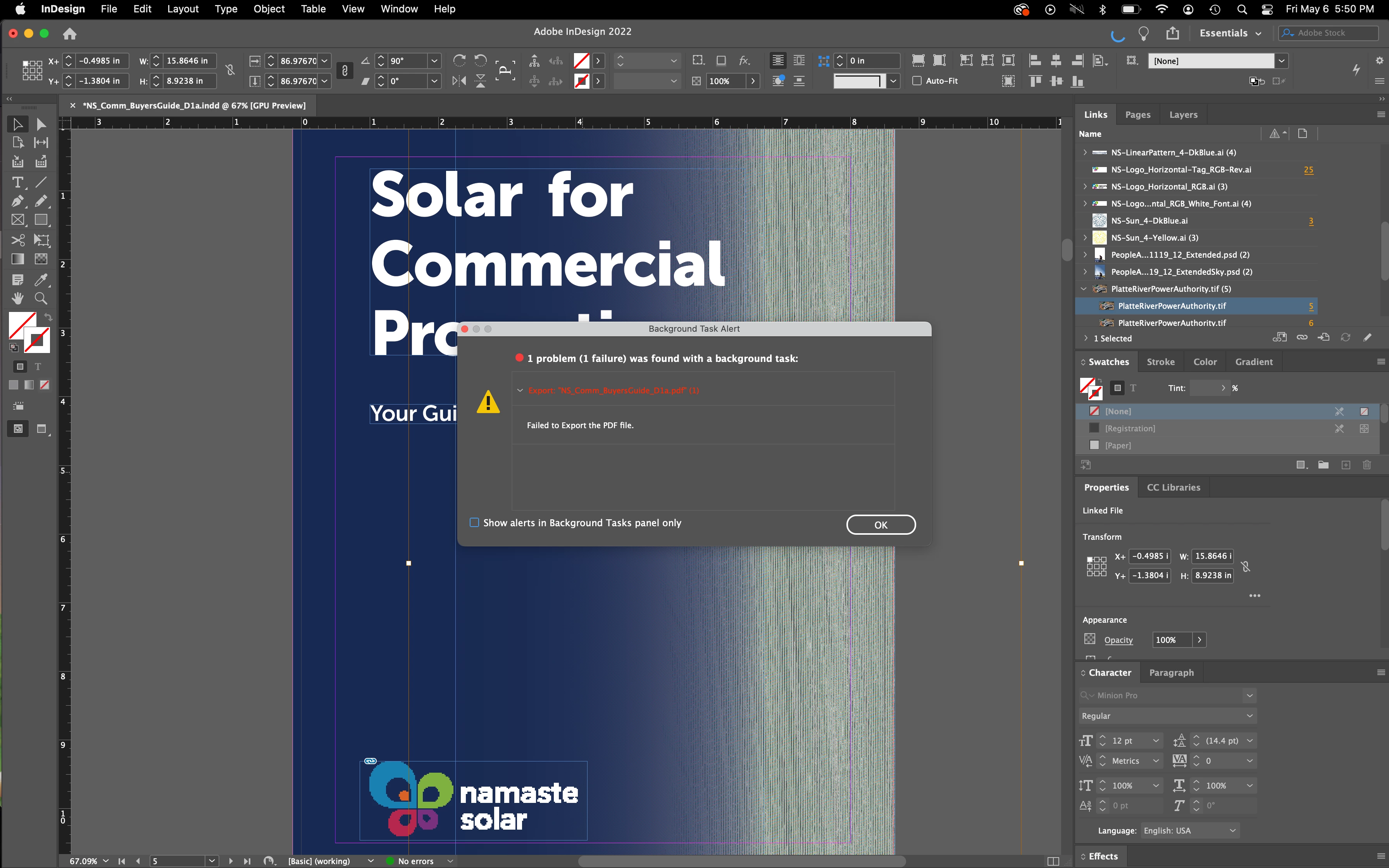Collapse the PlatteRiverPowerAuthority.tif link group
The height and width of the screenshot is (868, 1389).
(1084, 289)
